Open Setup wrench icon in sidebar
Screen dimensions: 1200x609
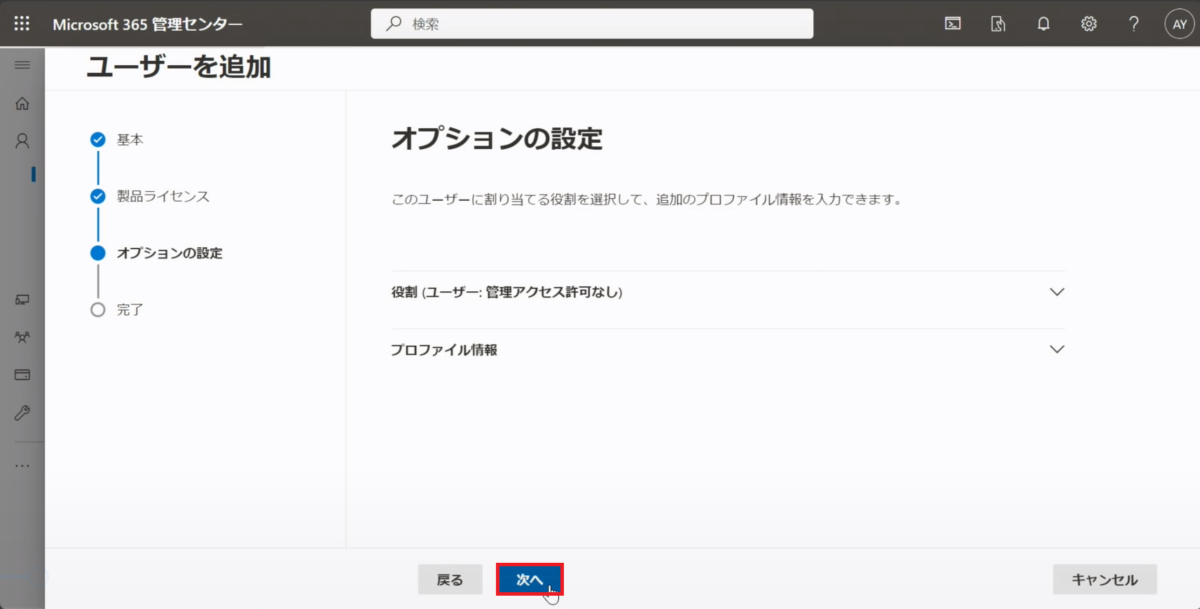22,413
